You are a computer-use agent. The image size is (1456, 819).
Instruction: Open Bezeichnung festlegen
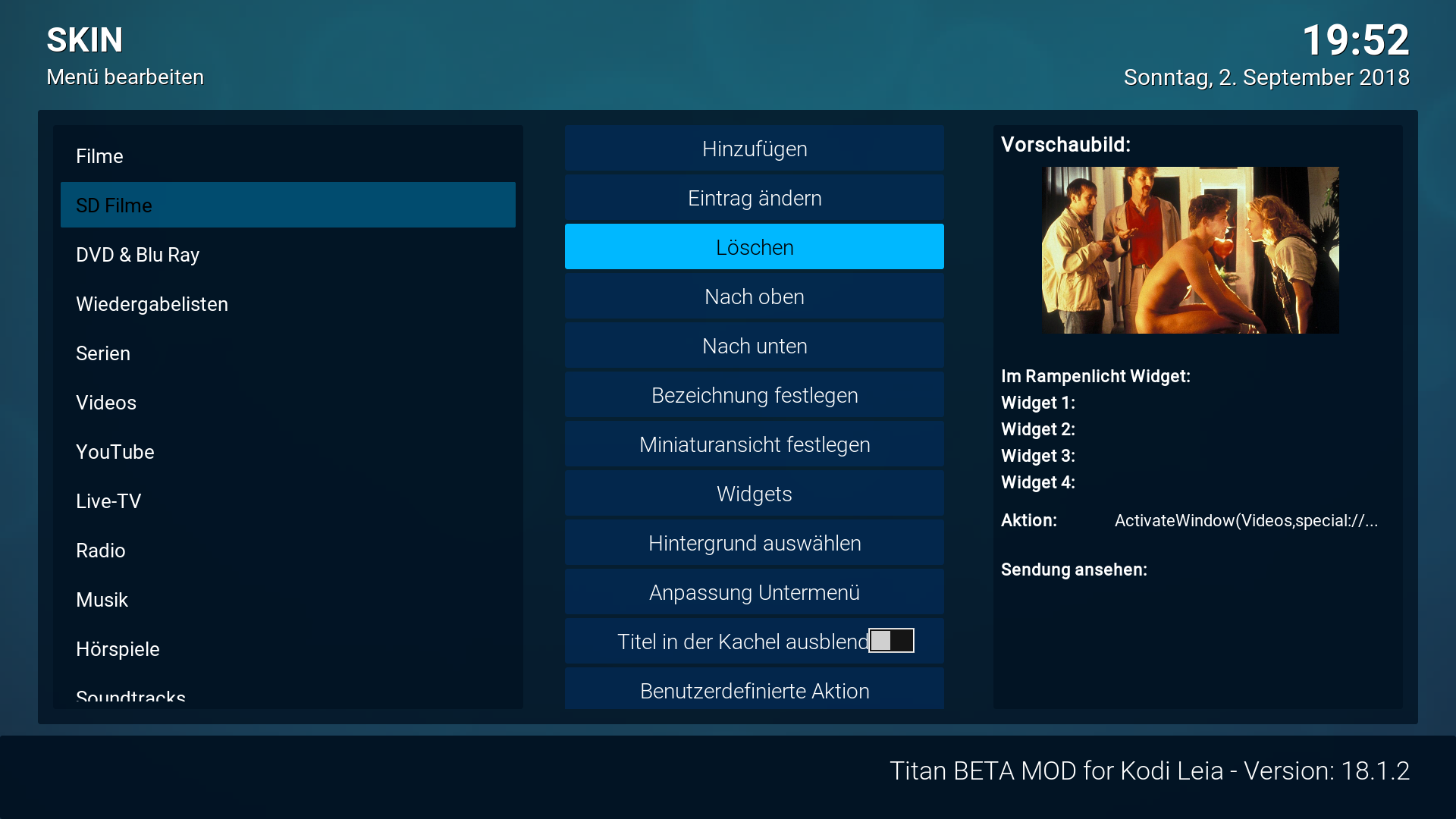pos(755,395)
